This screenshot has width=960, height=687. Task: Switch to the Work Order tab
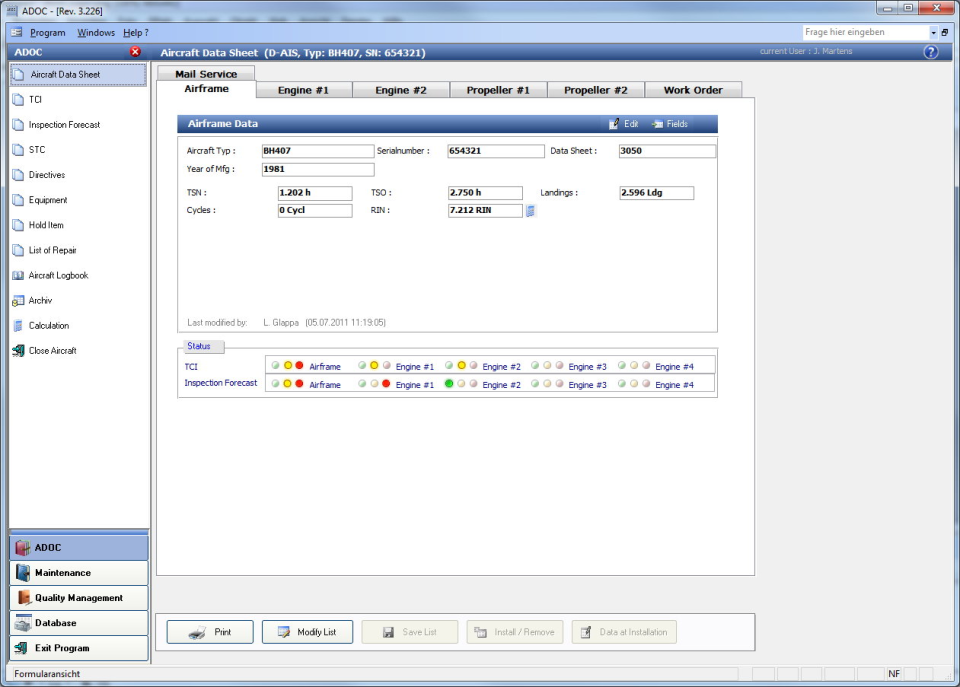point(694,89)
